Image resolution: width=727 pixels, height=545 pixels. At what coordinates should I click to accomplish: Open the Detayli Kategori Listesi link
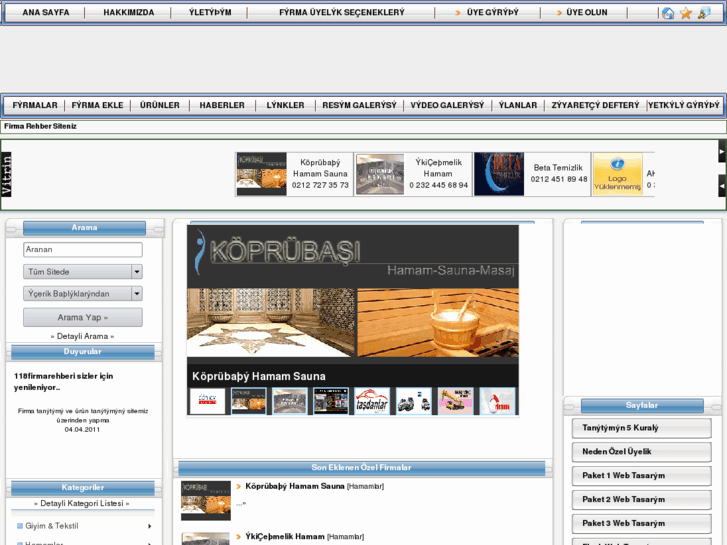[82, 503]
